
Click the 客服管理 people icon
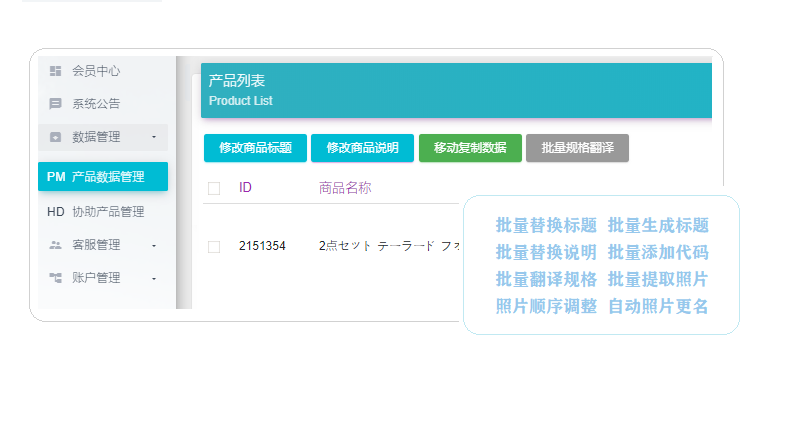coord(55,245)
